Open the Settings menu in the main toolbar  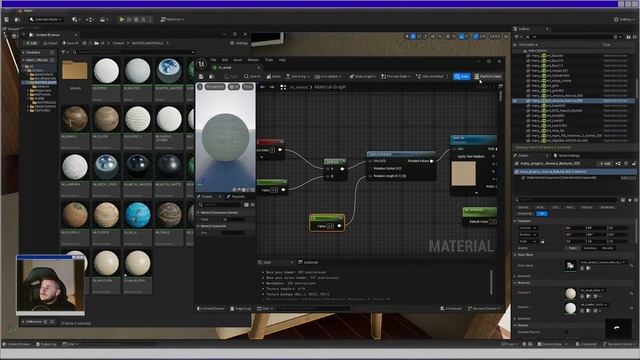tap(624, 19)
